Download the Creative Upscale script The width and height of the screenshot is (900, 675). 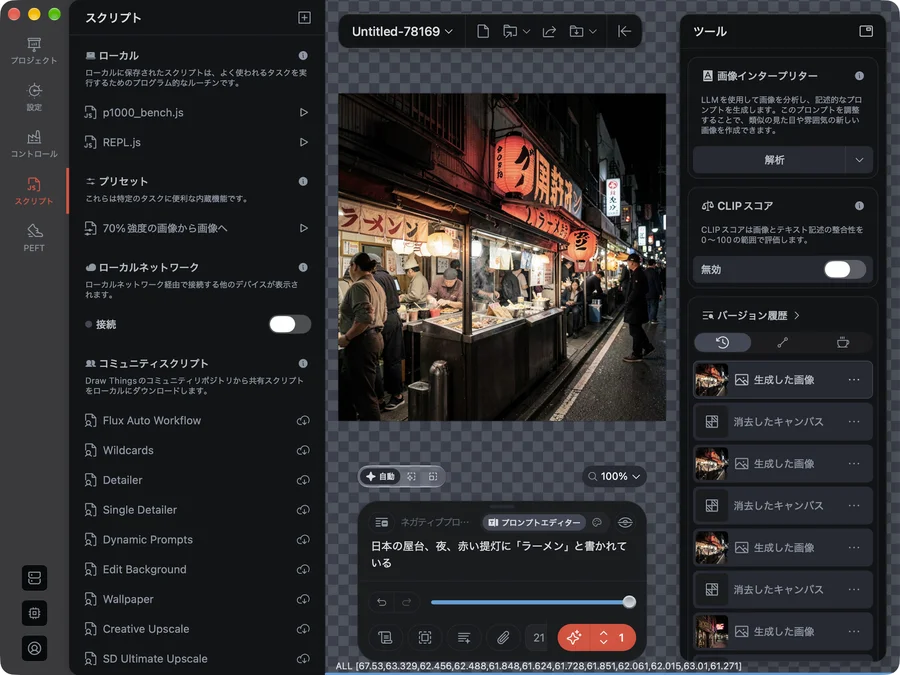click(x=303, y=630)
